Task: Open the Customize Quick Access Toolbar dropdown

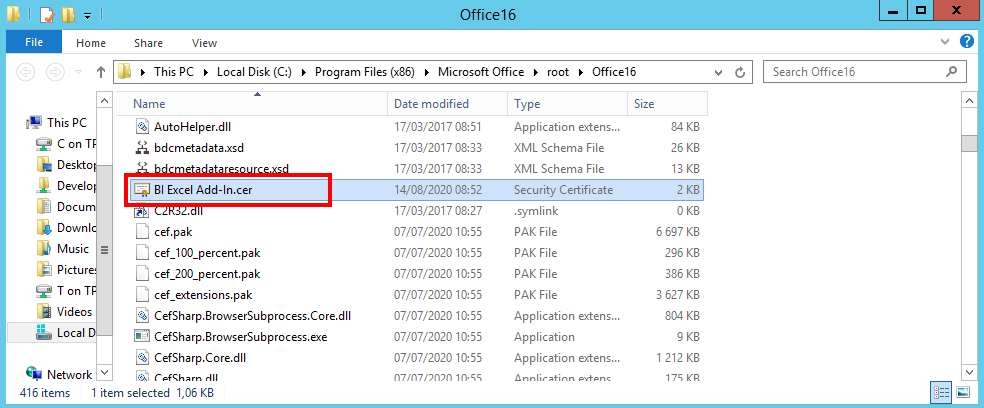Action: click(87, 16)
